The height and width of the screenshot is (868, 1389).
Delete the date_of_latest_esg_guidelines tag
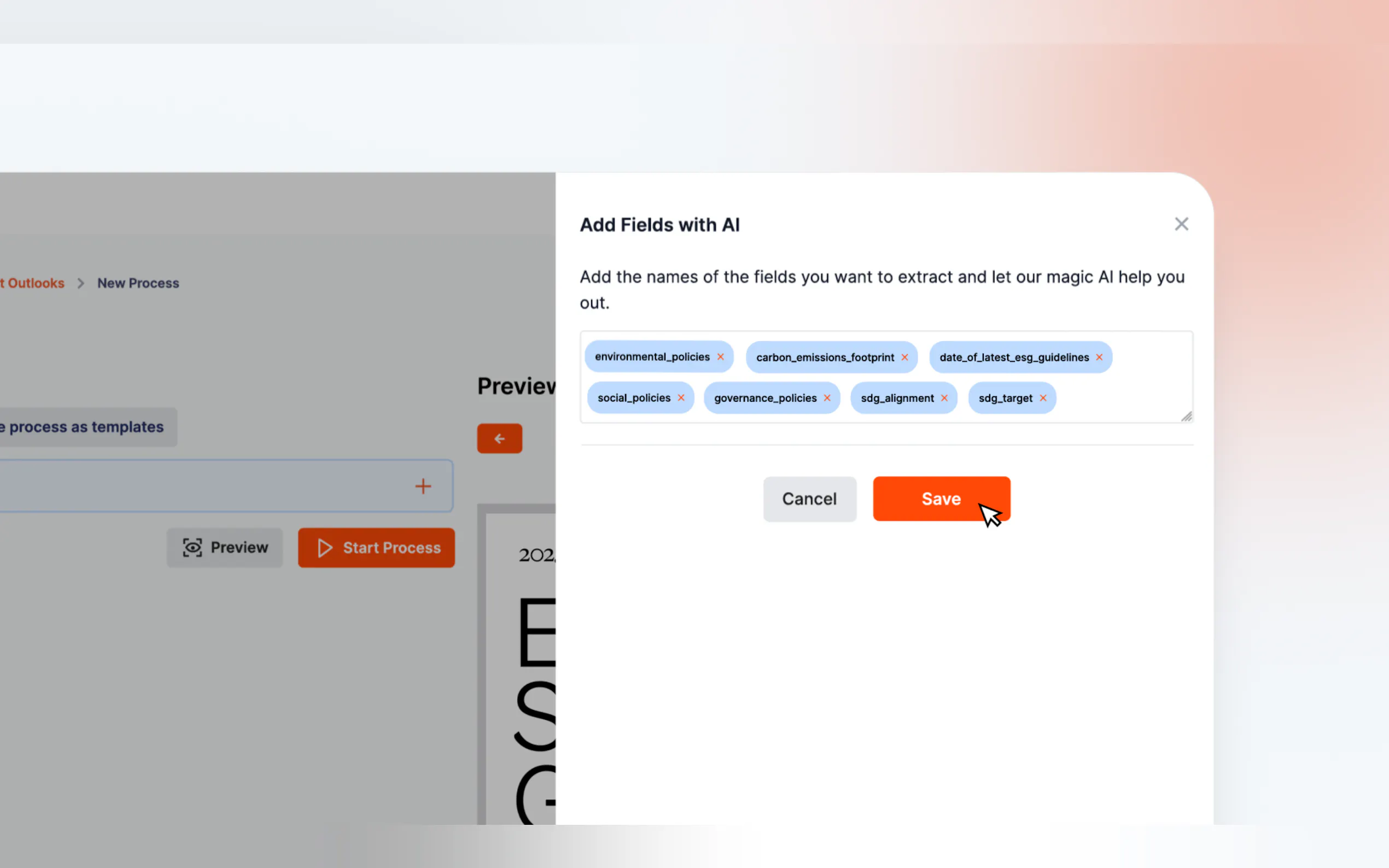click(x=1099, y=357)
